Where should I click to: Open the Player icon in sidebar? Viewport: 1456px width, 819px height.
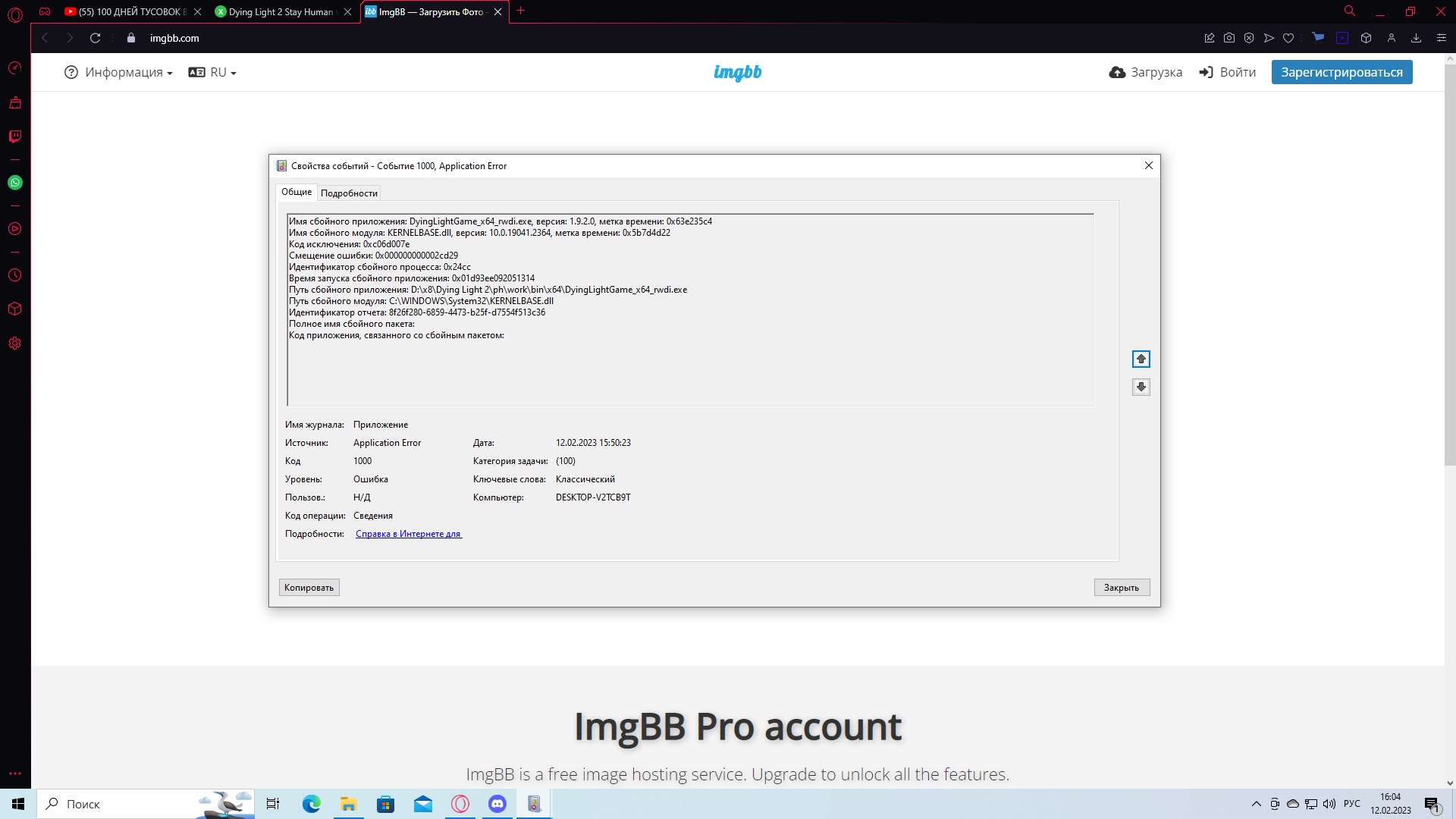pyautogui.click(x=15, y=229)
